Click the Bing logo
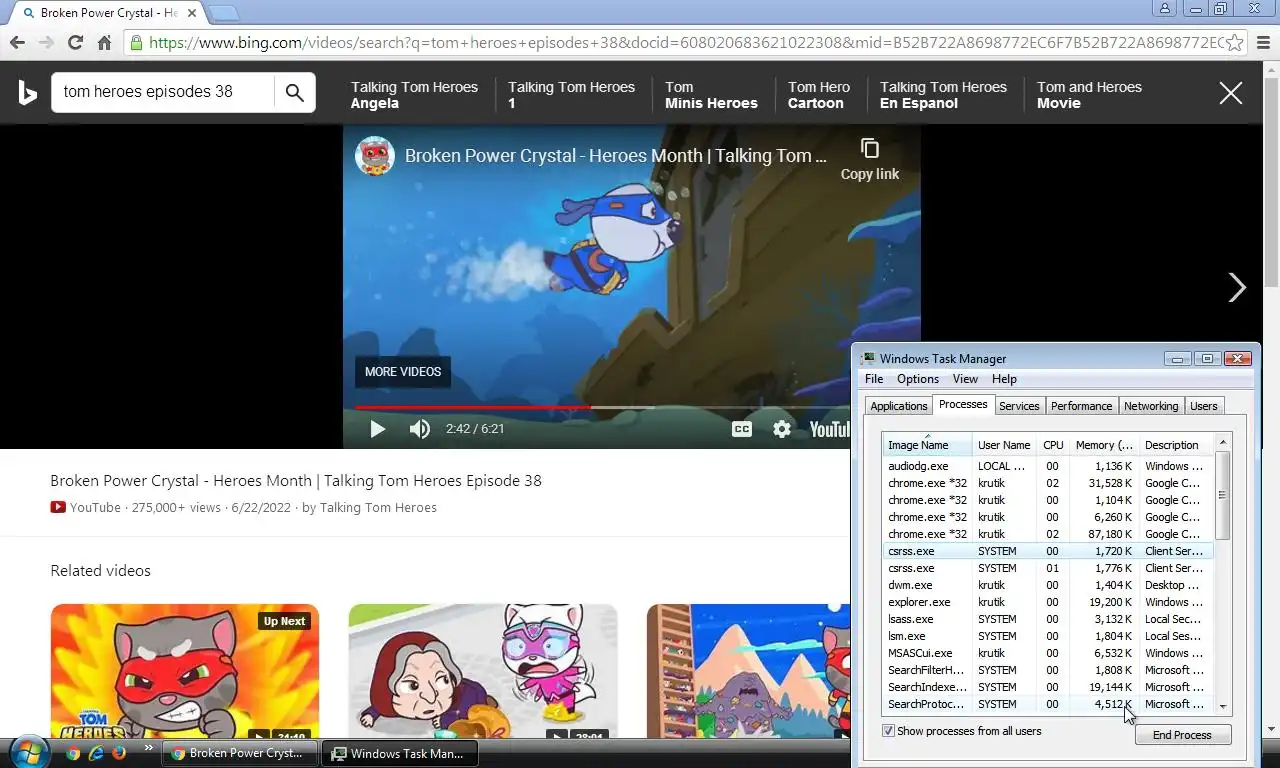The width and height of the screenshot is (1280, 768). click(x=27, y=93)
